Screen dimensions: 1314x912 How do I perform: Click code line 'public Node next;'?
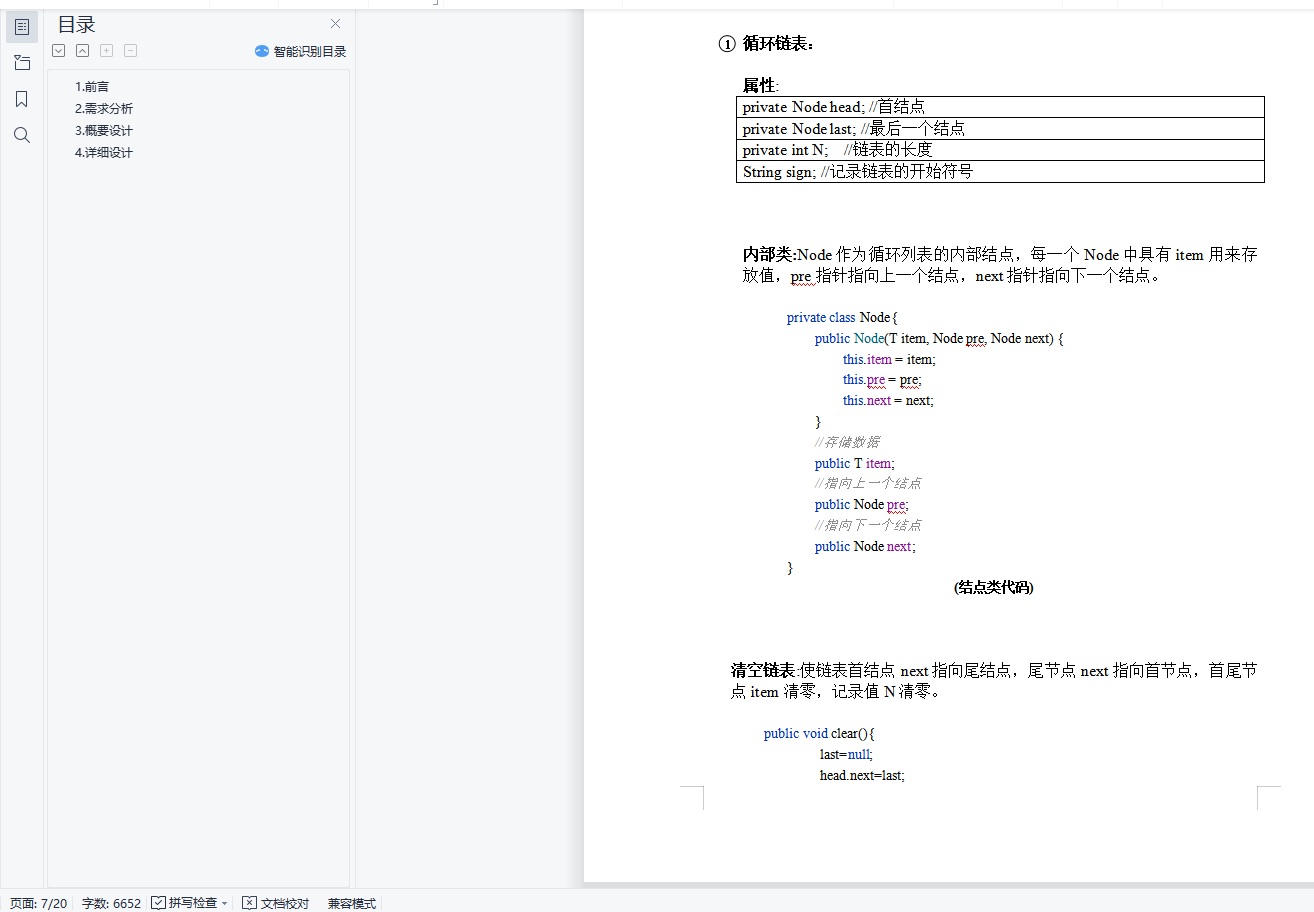865,547
